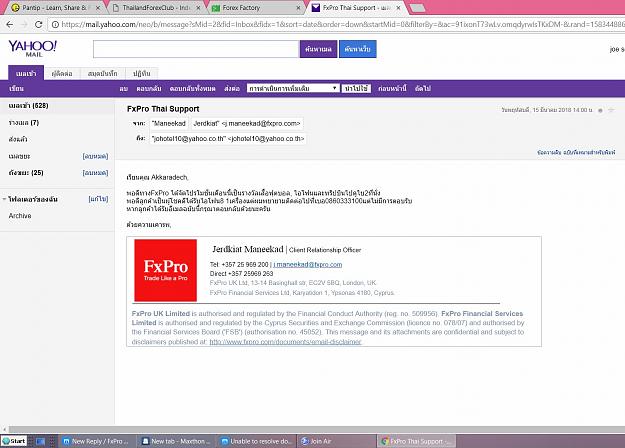Open the fxpro.com email-disclaimer link
The height and width of the screenshot is (448, 625).
[x=285, y=342]
